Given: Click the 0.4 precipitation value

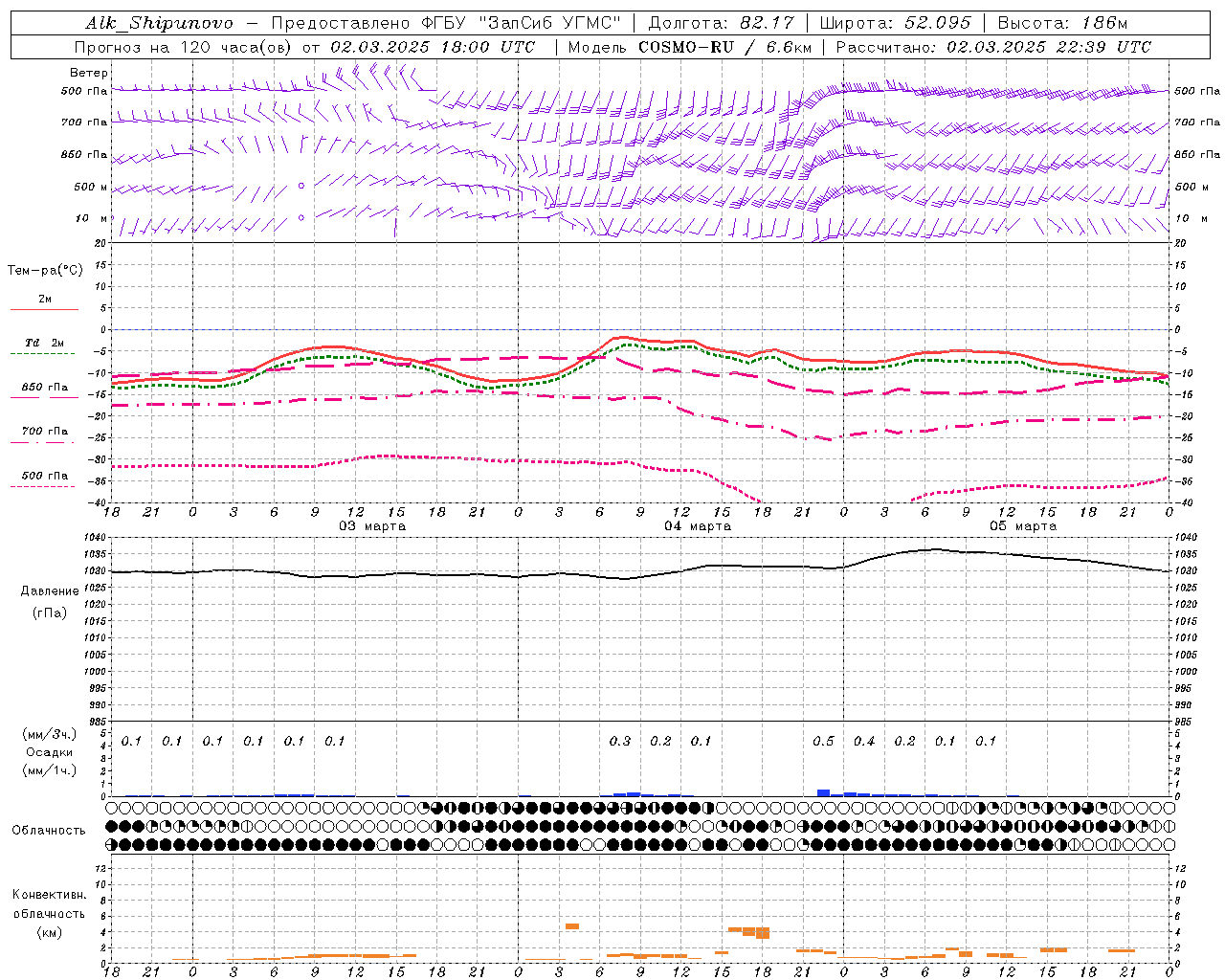Looking at the screenshot, I should [x=864, y=741].
